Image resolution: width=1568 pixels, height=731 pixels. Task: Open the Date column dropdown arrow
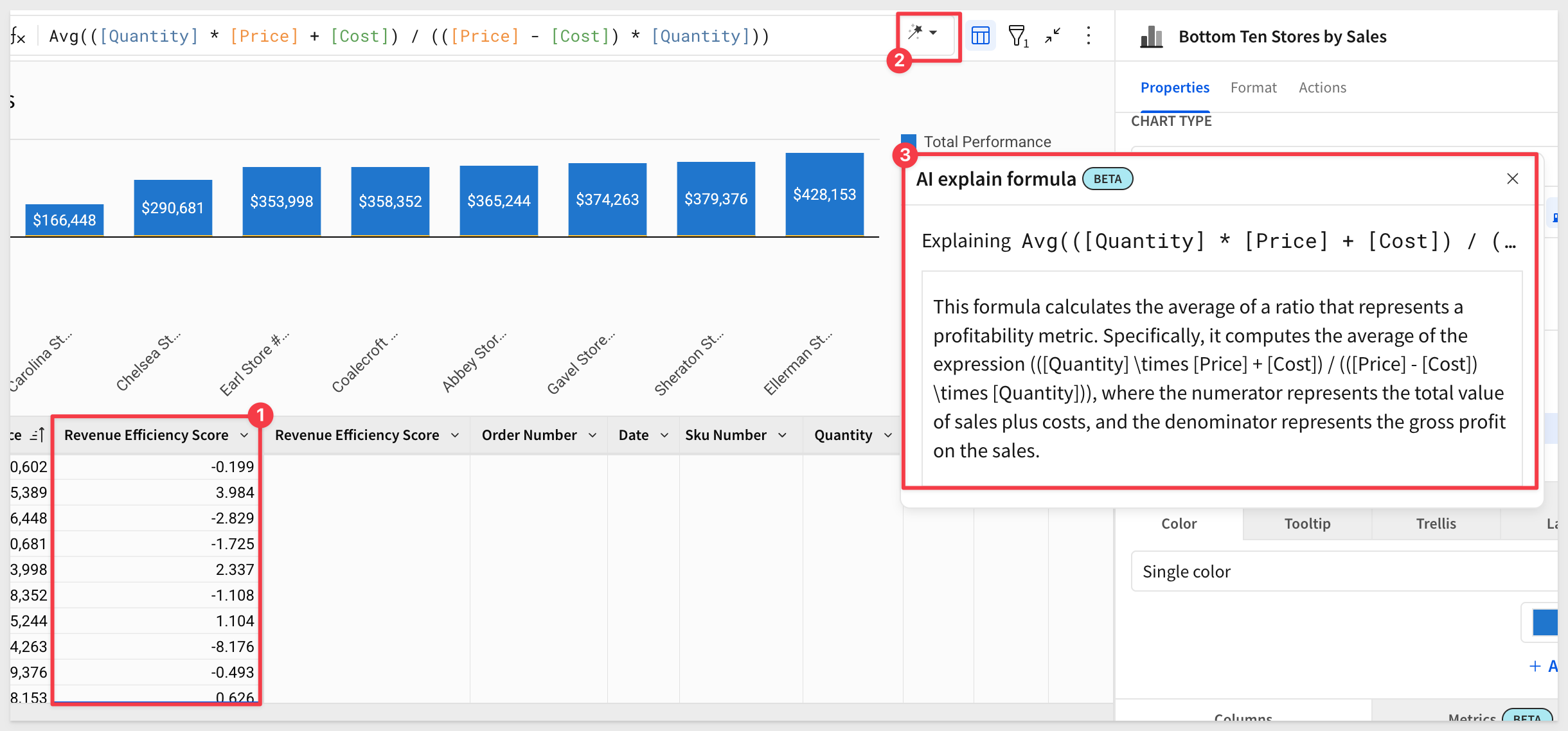point(664,436)
